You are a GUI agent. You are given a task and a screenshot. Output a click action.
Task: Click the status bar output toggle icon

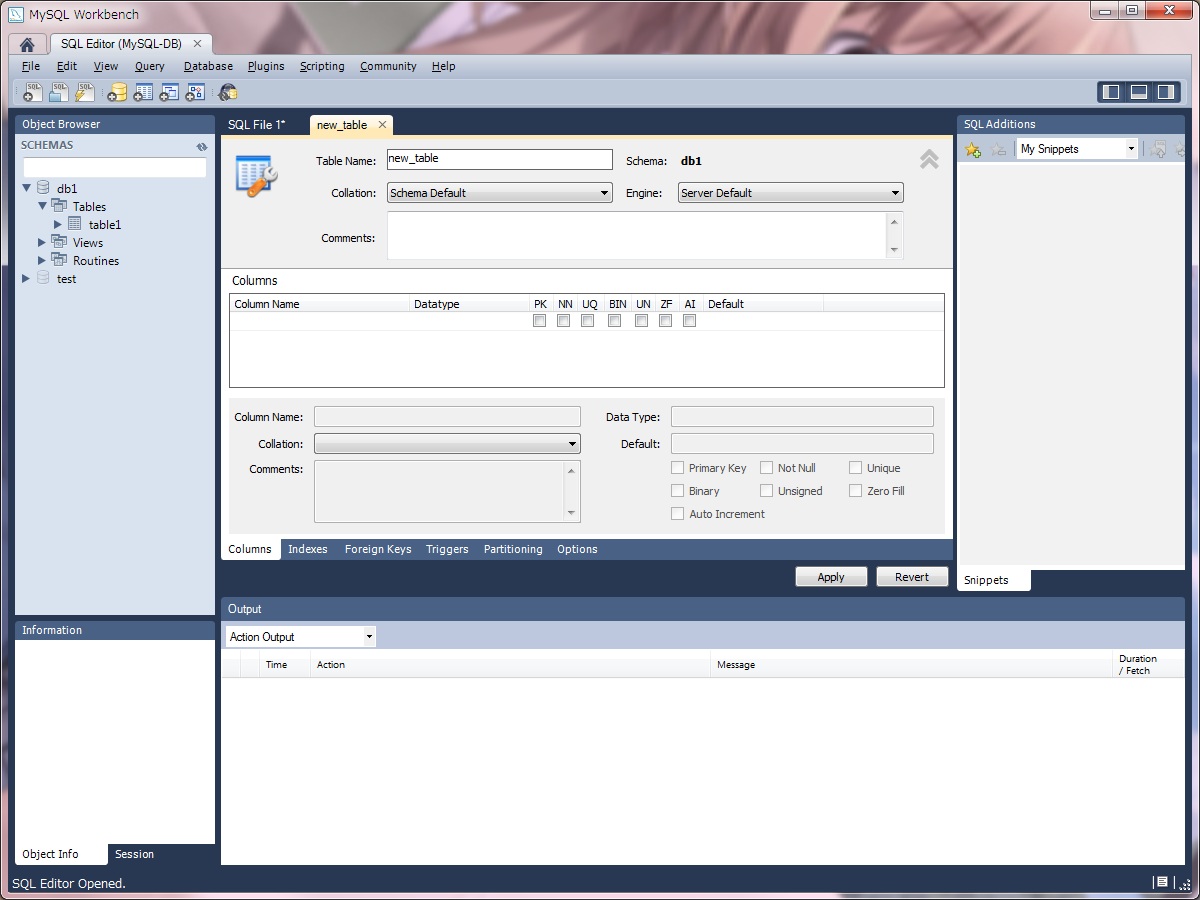1161,882
